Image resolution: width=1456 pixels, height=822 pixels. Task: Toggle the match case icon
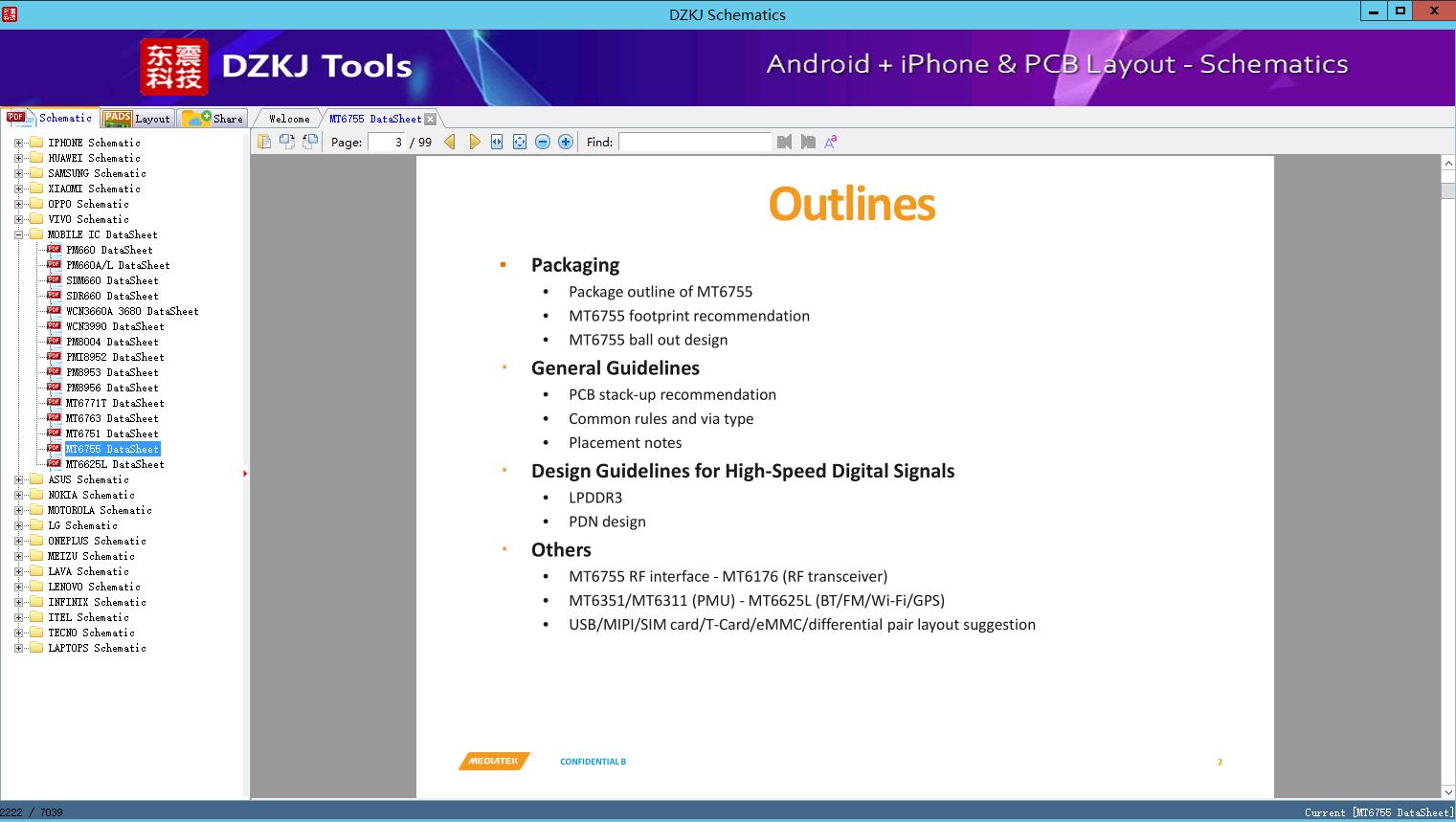(831, 142)
